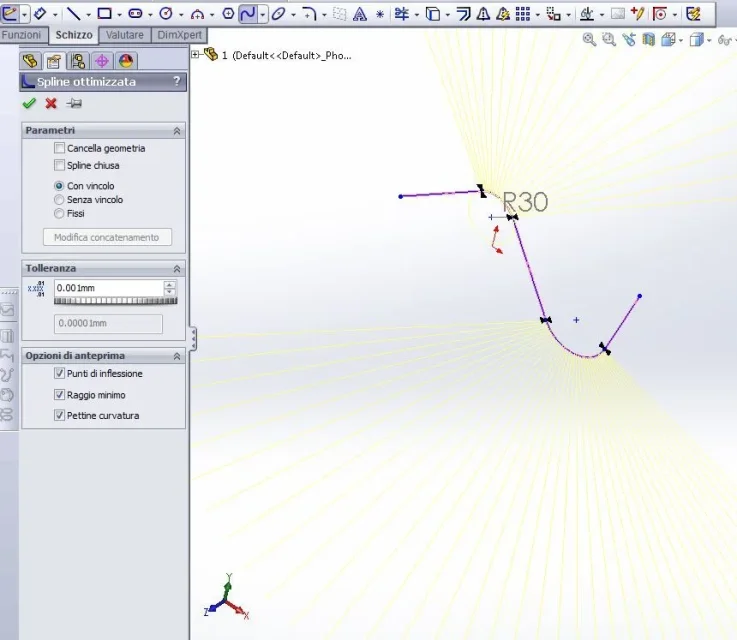Click the Sketch (pencil) tool icon
This screenshot has width=737, height=640.
(9, 14)
